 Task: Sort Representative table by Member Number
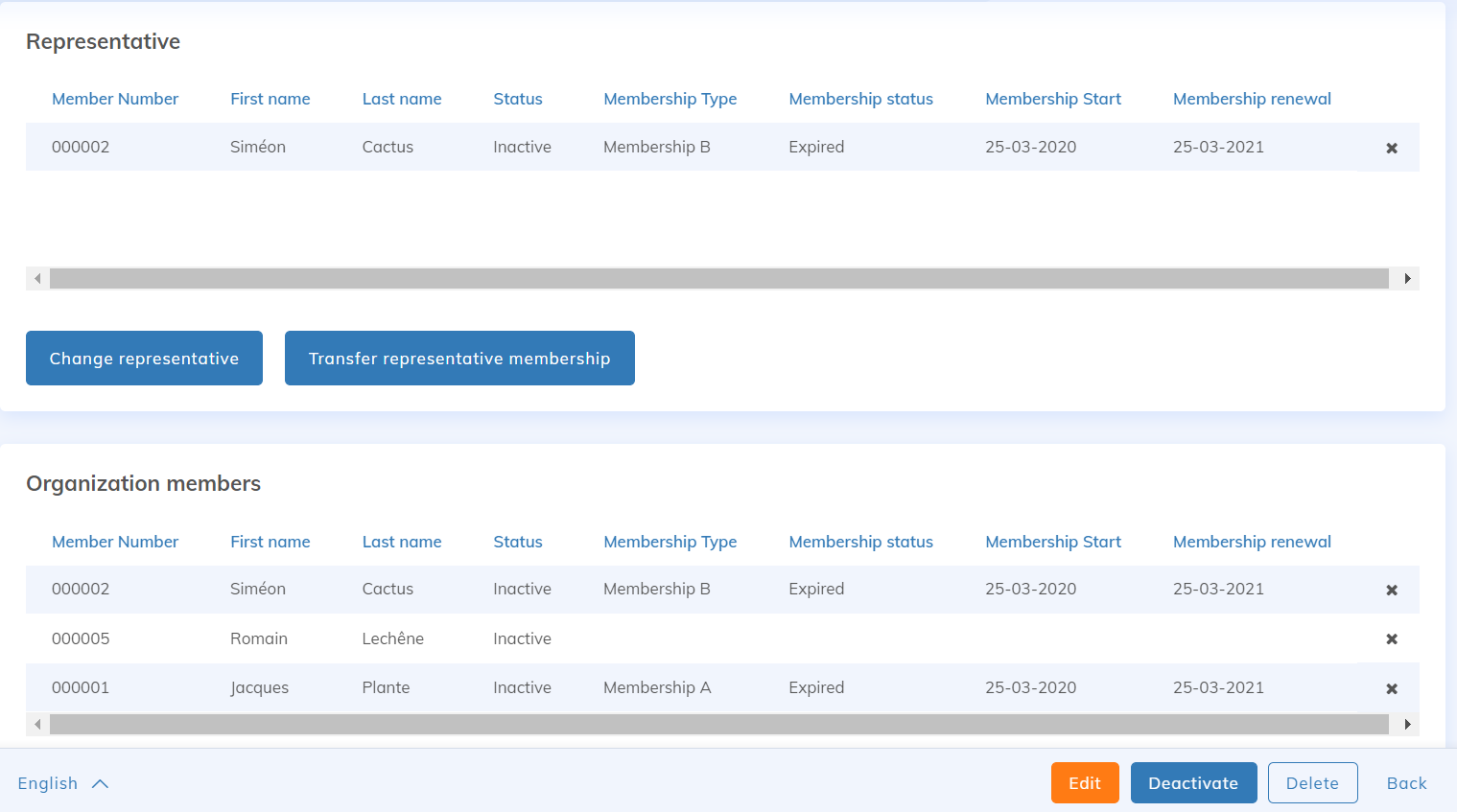coord(115,99)
